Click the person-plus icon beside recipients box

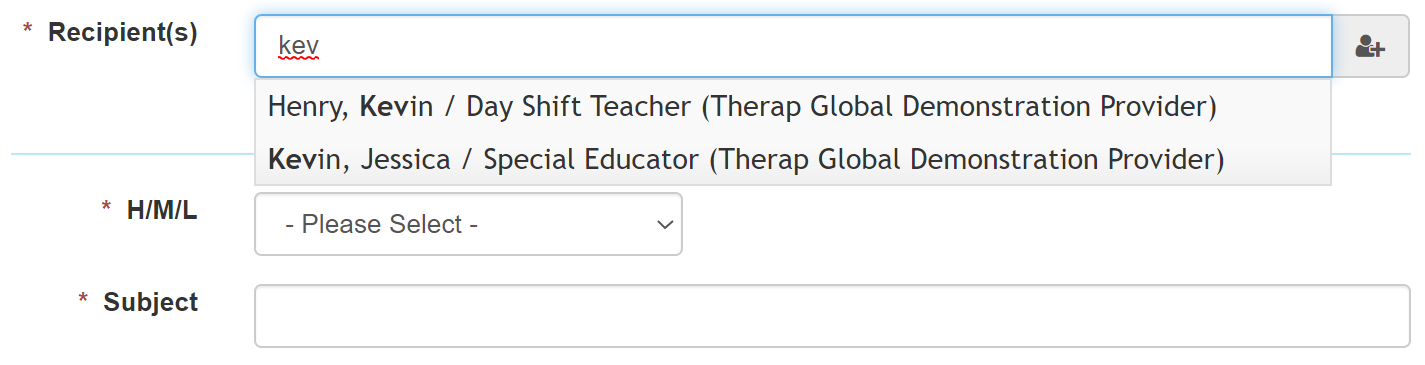1370,46
